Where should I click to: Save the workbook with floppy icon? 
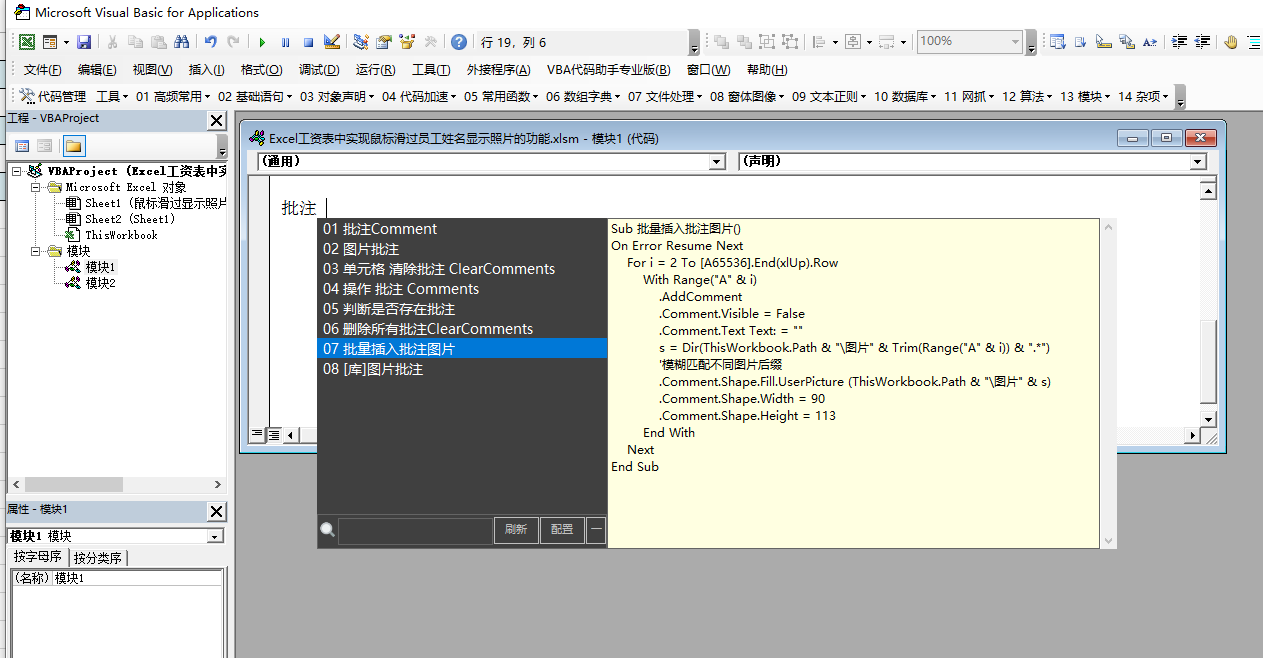(x=84, y=42)
